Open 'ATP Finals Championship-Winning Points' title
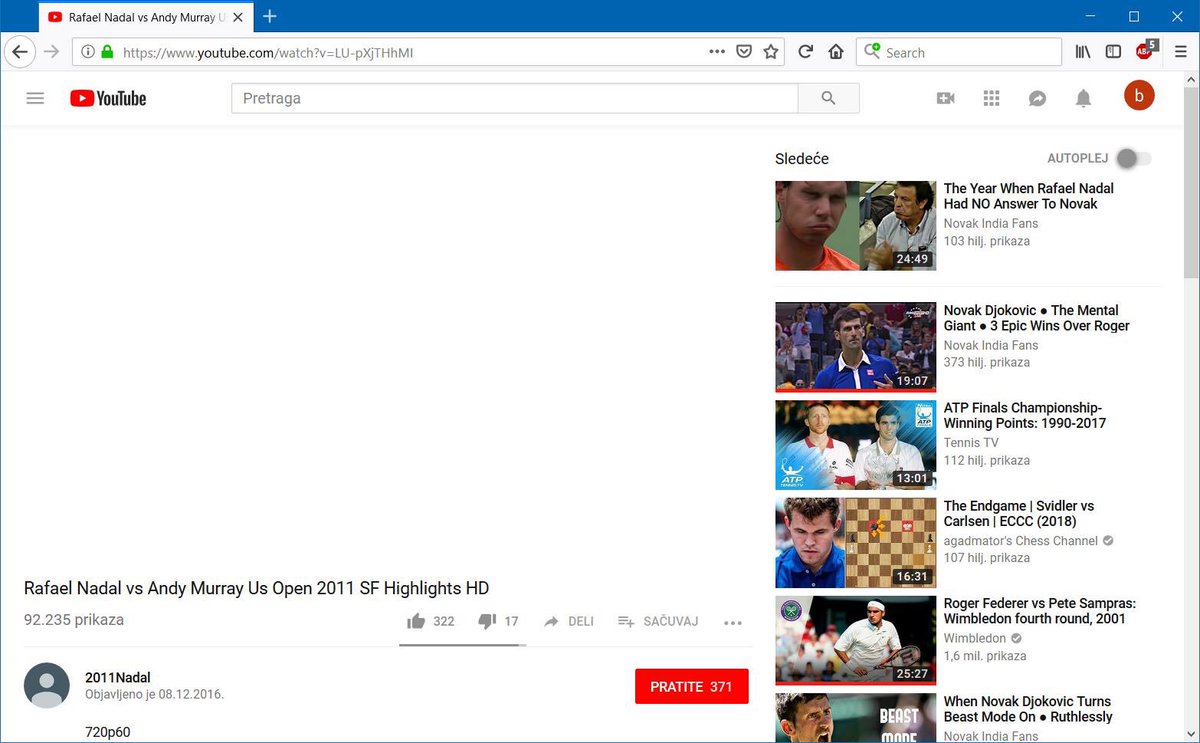This screenshot has height=743, width=1200. pos(1025,415)
